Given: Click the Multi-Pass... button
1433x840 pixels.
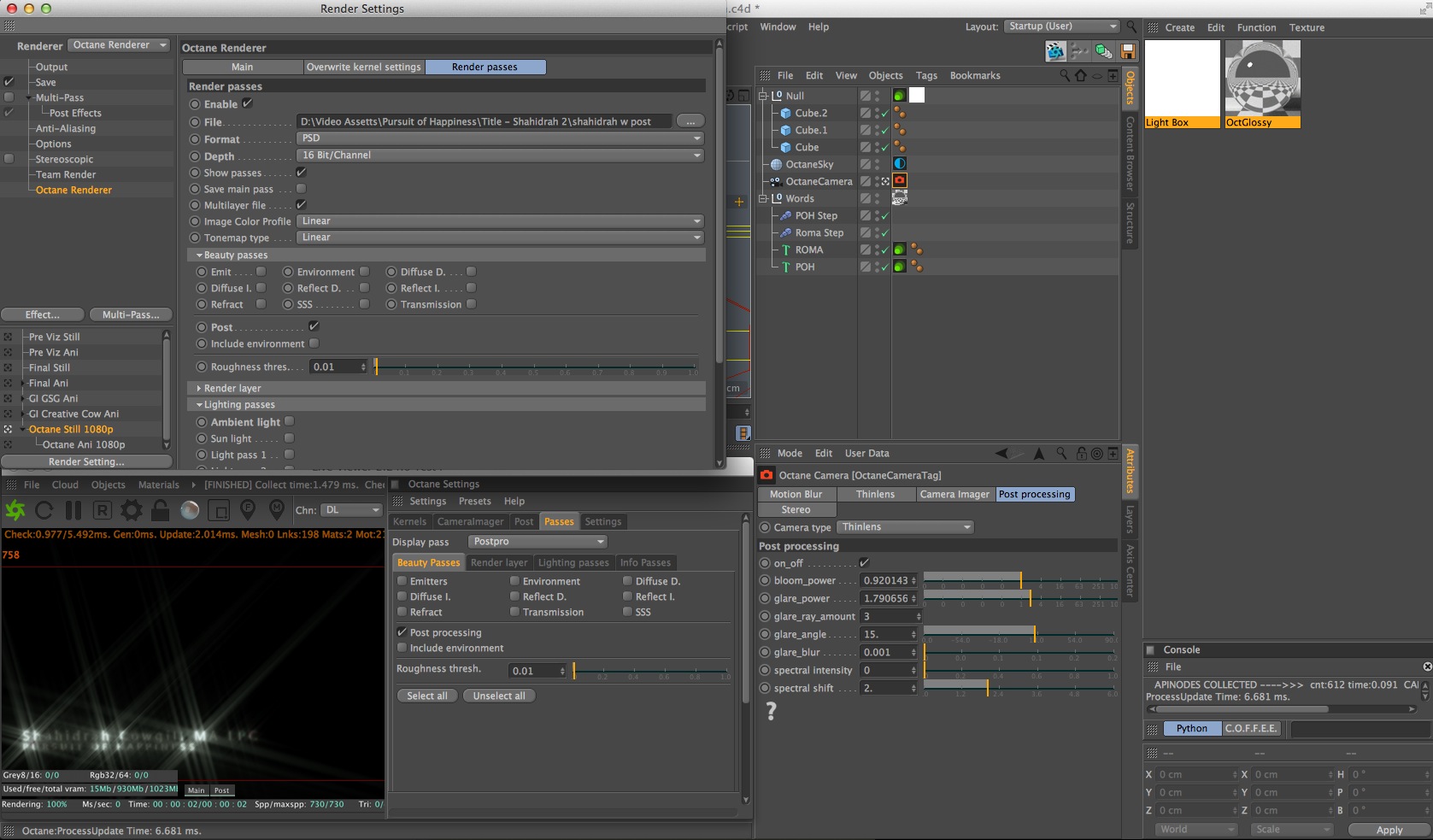Looking at the screenshot, I should point(131,314).
